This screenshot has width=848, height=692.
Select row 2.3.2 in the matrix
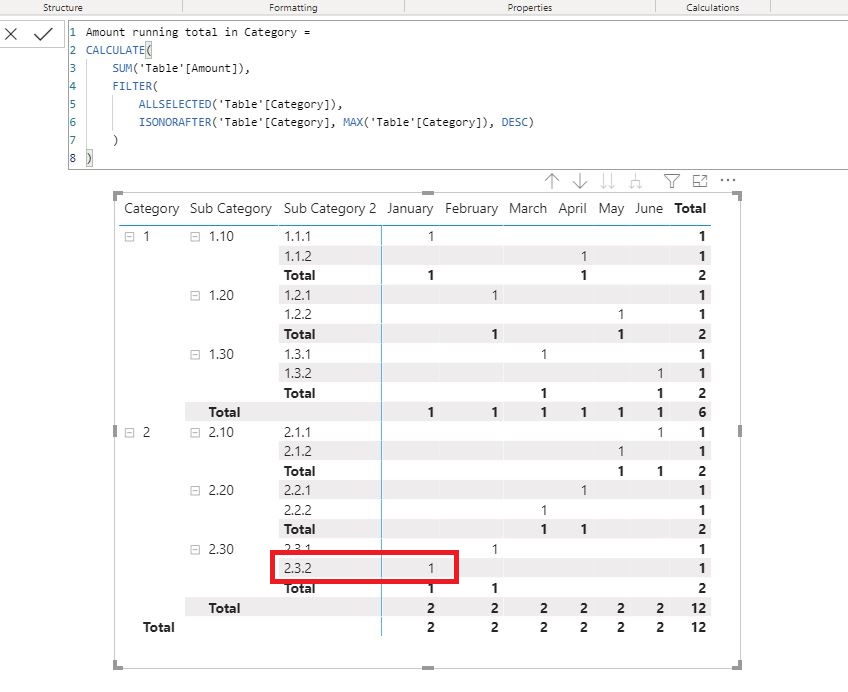(297, 568)
